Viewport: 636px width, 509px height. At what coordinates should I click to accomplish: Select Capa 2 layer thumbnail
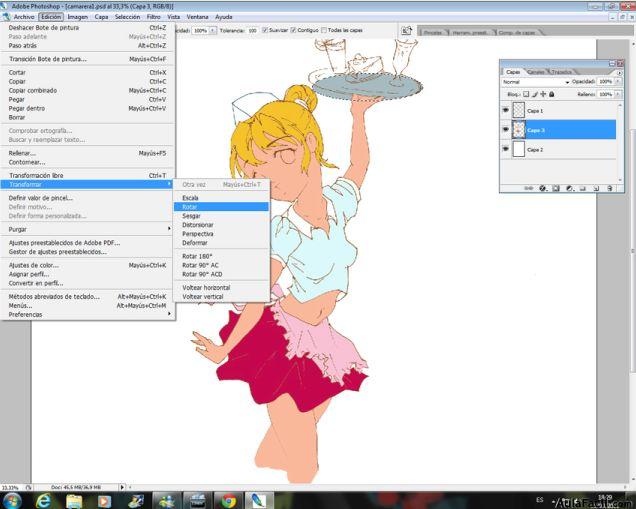point(519,149)
